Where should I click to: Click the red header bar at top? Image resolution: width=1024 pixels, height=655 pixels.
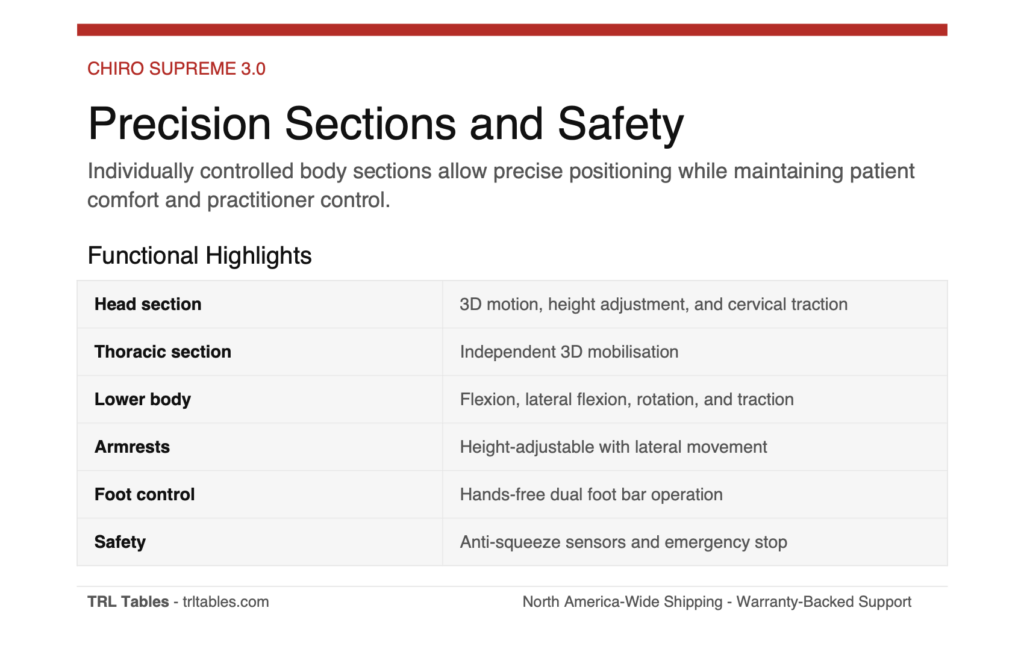512,30
